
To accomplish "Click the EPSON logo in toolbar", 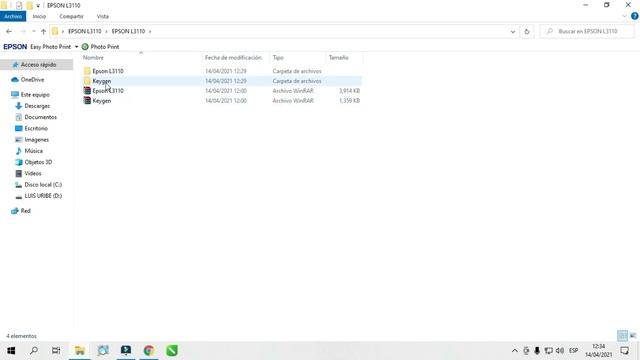I will (15, 47).
